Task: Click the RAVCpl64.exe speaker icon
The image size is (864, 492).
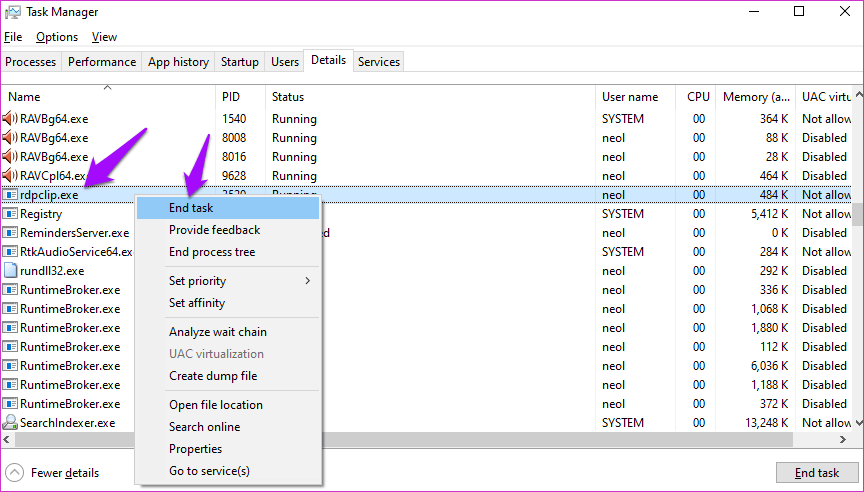Action: click(x=11, y=176)
